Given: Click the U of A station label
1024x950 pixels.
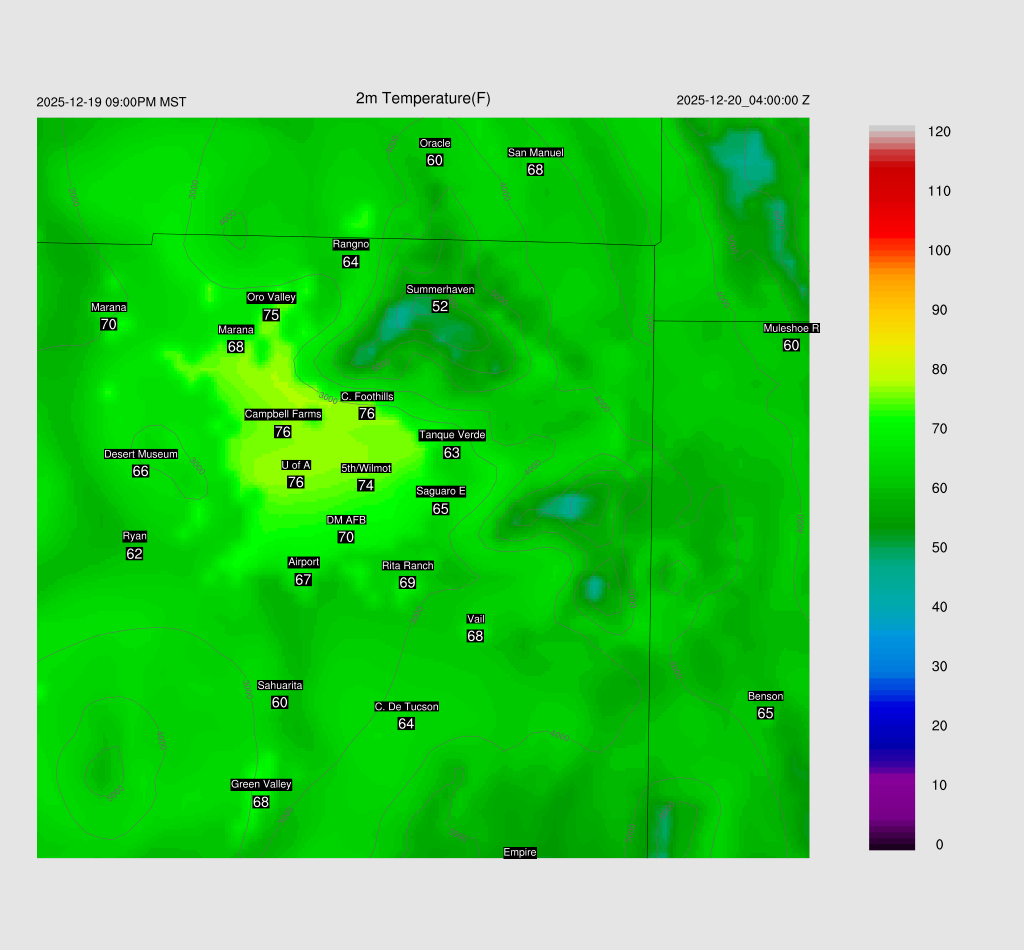Looking at the screenshot, I should click(x=295, y=465).
